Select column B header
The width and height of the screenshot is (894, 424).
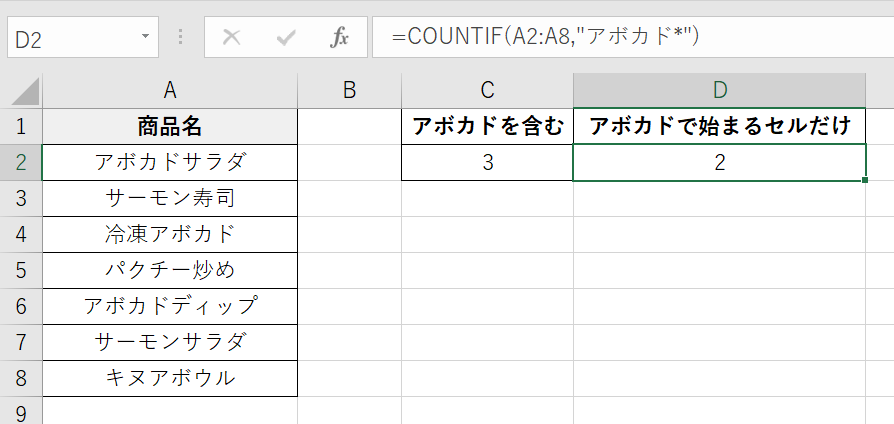[349, 90]
